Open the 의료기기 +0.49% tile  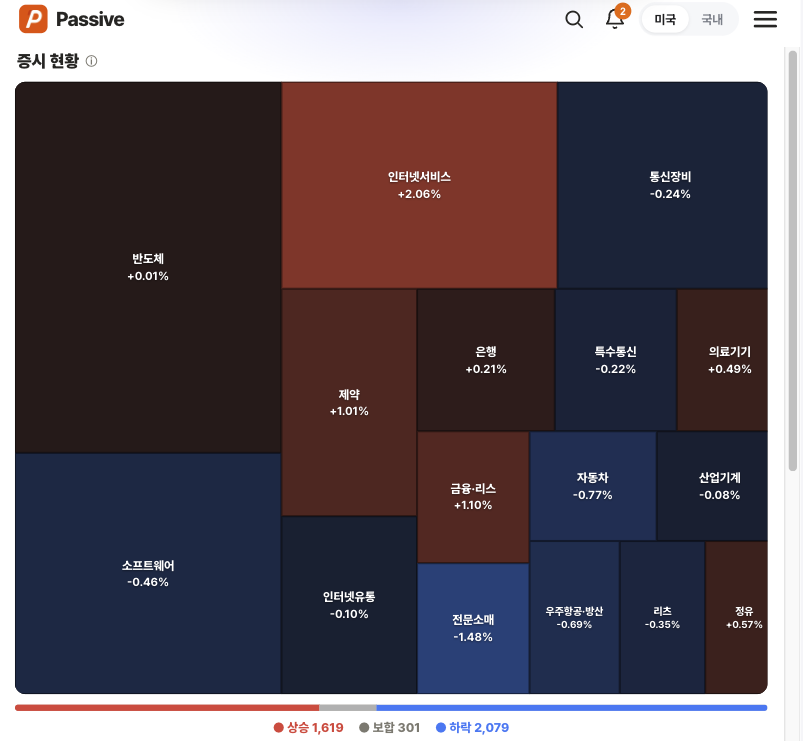[x=723, y=360]
